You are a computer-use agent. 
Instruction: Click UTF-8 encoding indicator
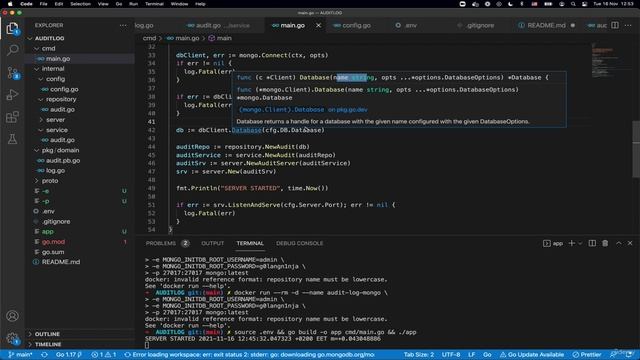(x=451, y=355)
